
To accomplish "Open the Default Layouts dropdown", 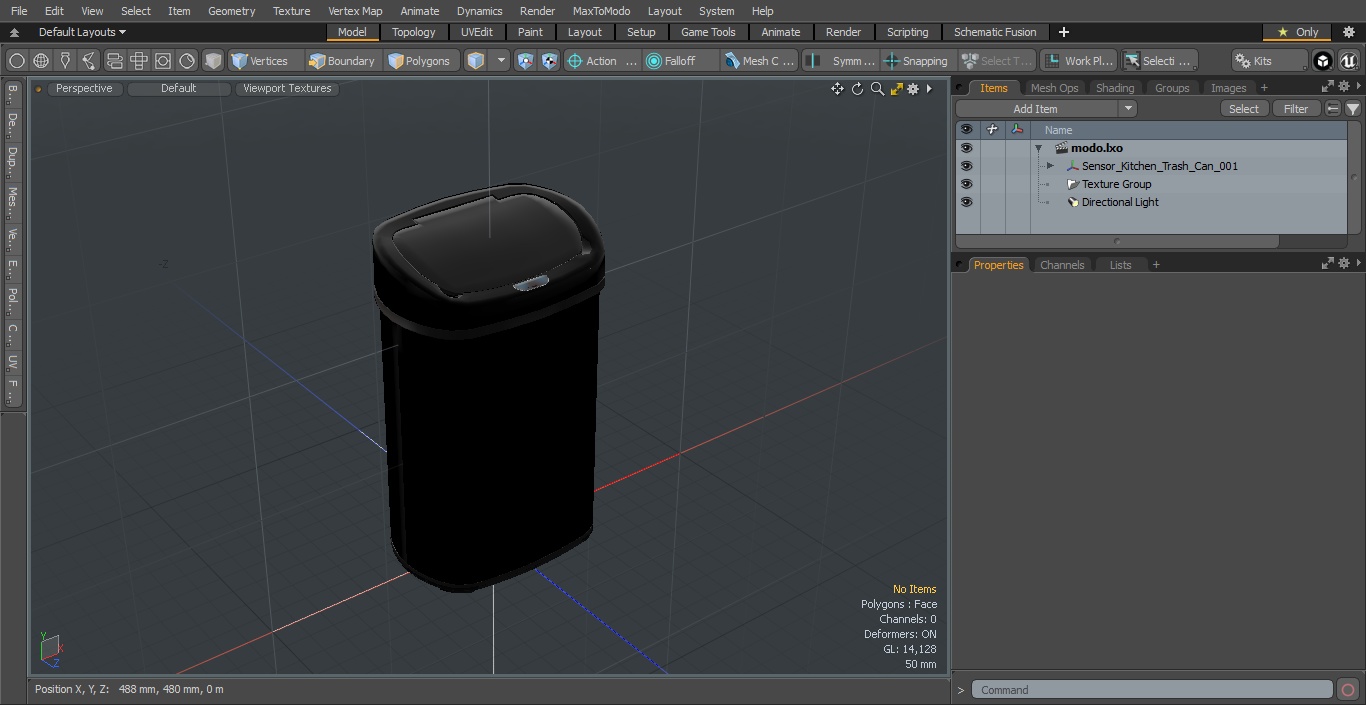I will click(82, 32).
